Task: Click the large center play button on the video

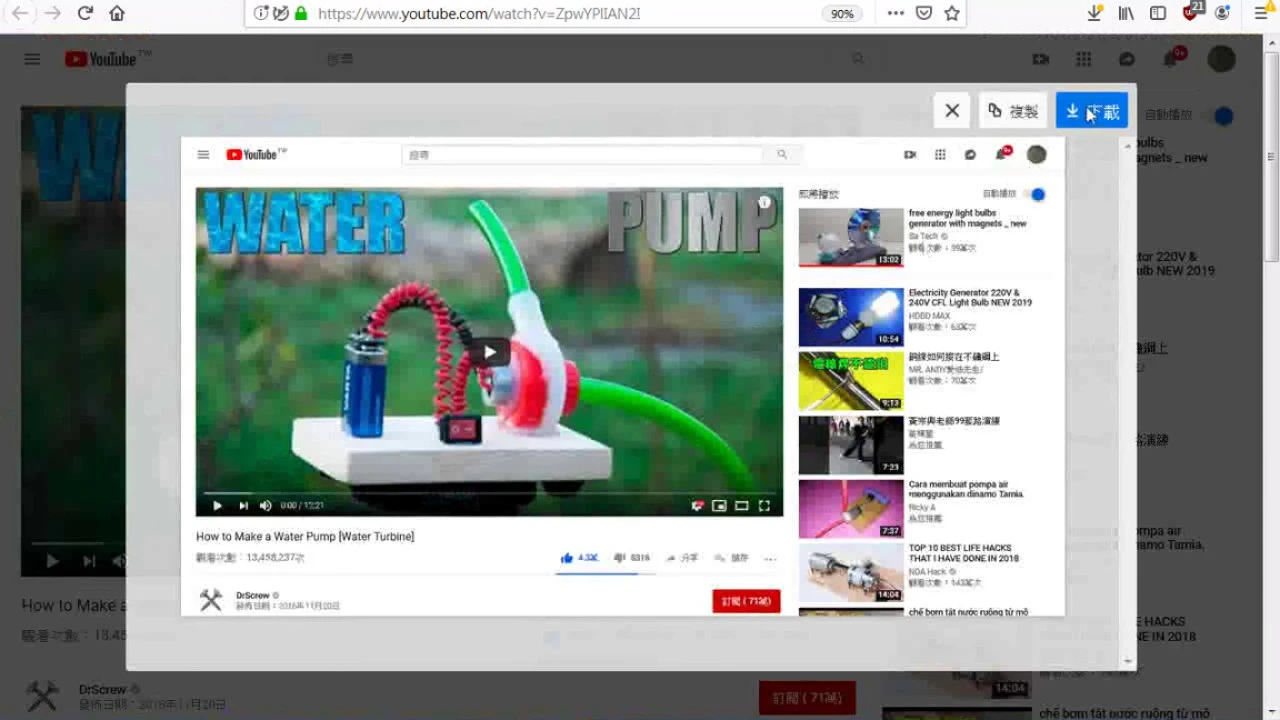Action: tap(490, 352)
